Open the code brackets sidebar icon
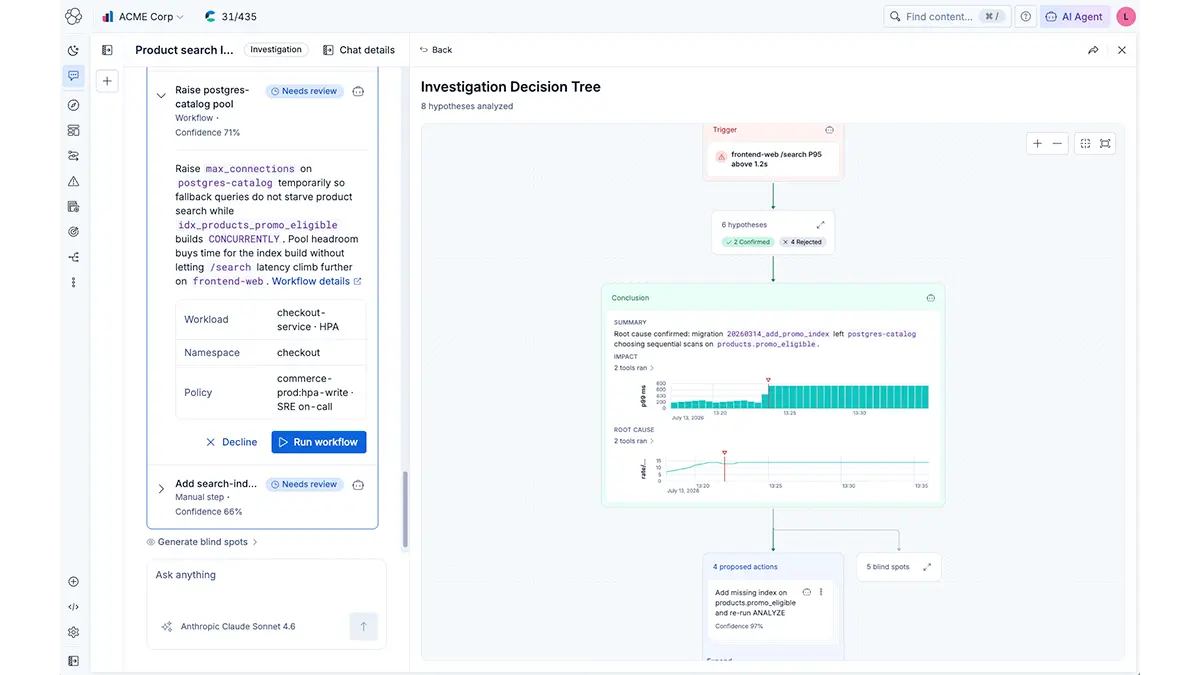 pos(73,607)
